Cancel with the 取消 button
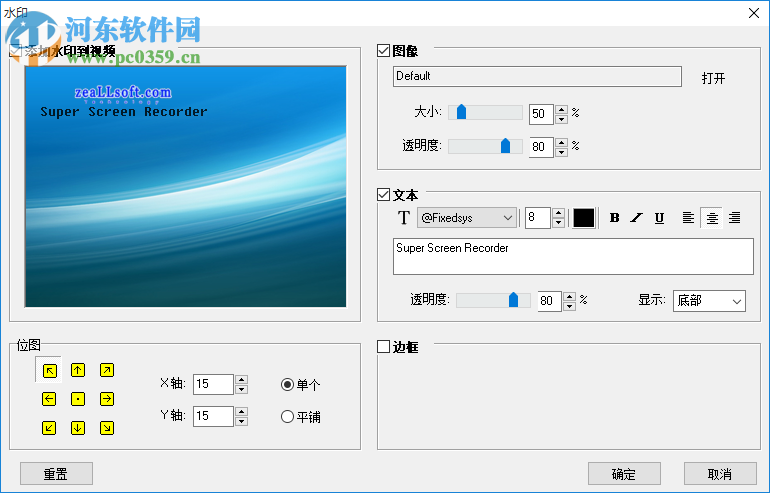Image resolution: width=770 pixels, height=493 pixels. point(720,474)
